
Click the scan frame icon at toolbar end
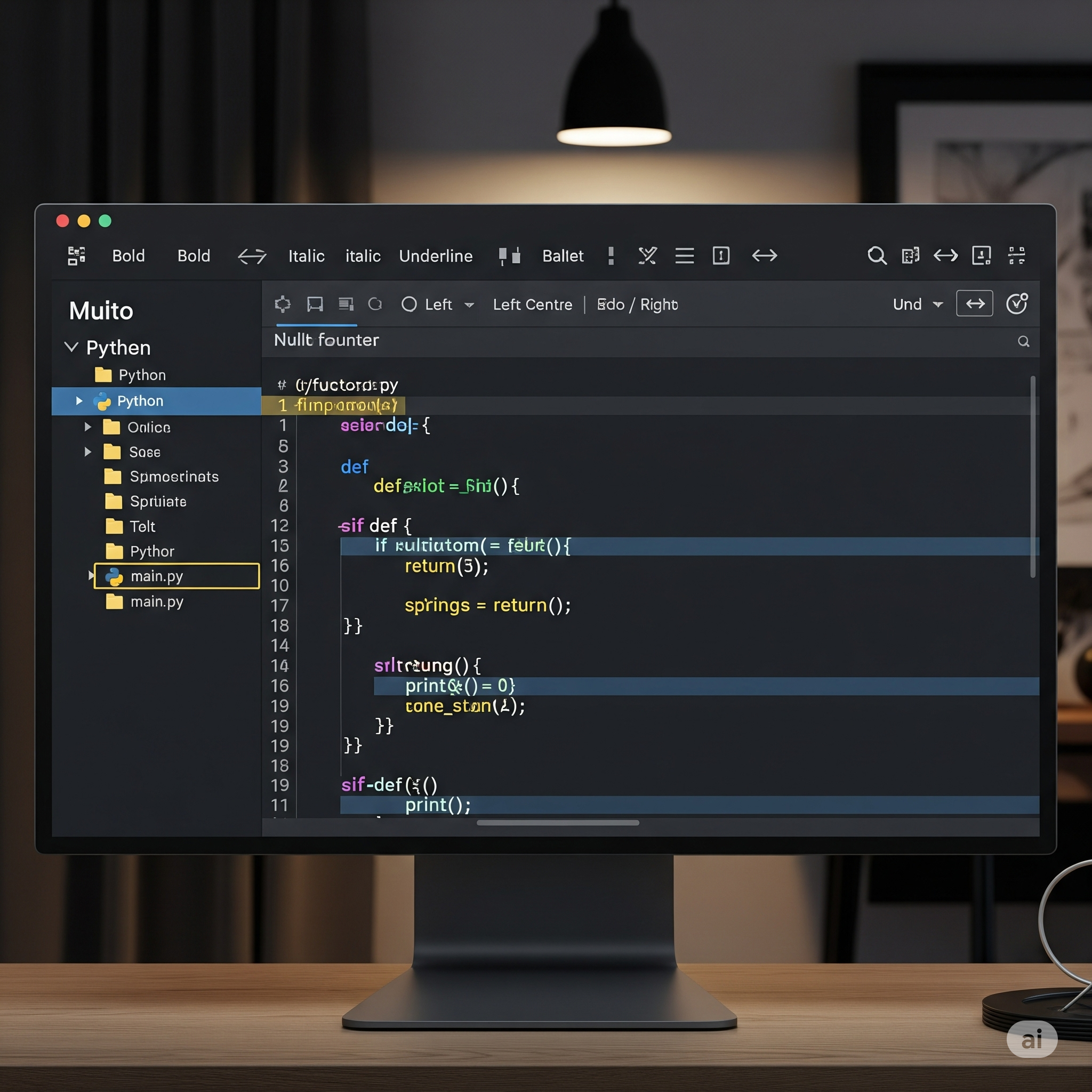1017,255
